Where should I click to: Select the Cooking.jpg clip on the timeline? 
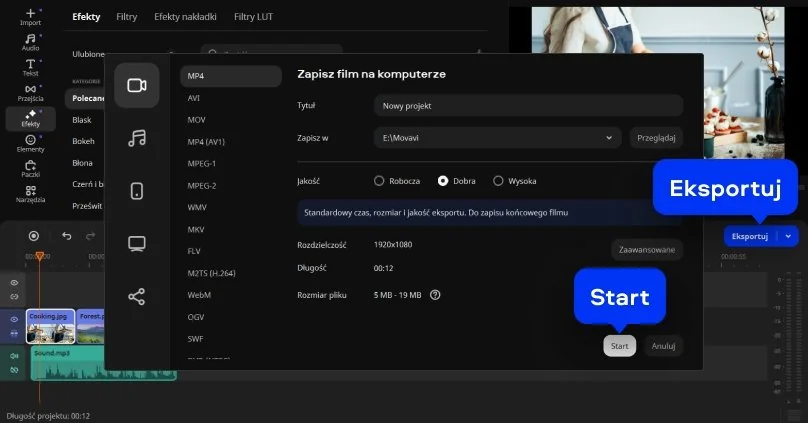coord(50,326)
